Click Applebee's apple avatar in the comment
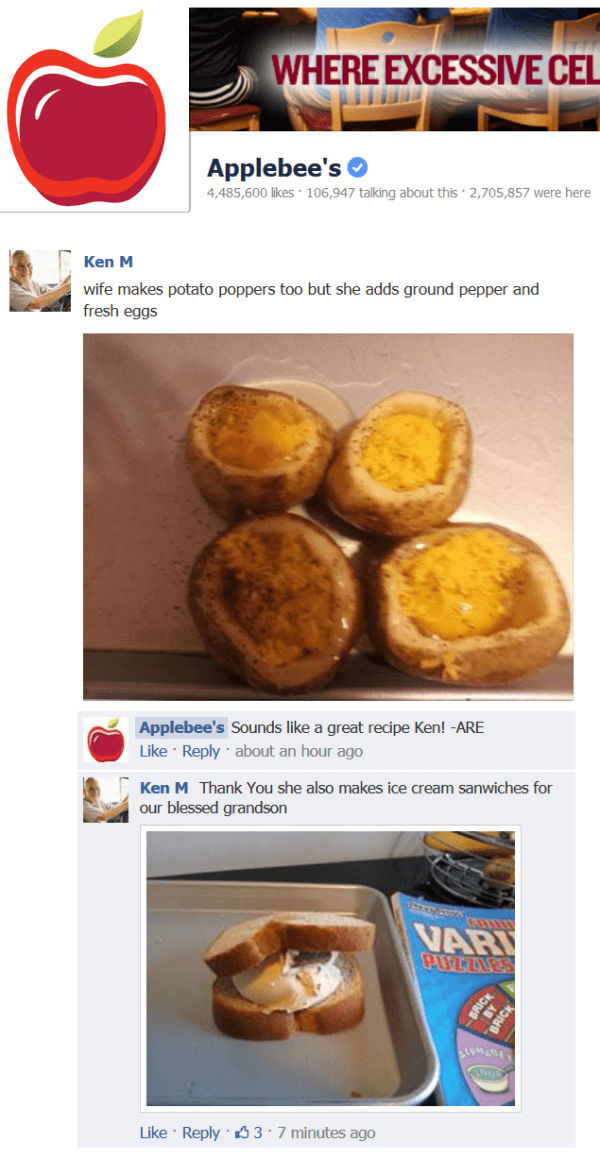The height and width of the screenshot is (1159, 600). pyautogui.click(x=106, y=739)
